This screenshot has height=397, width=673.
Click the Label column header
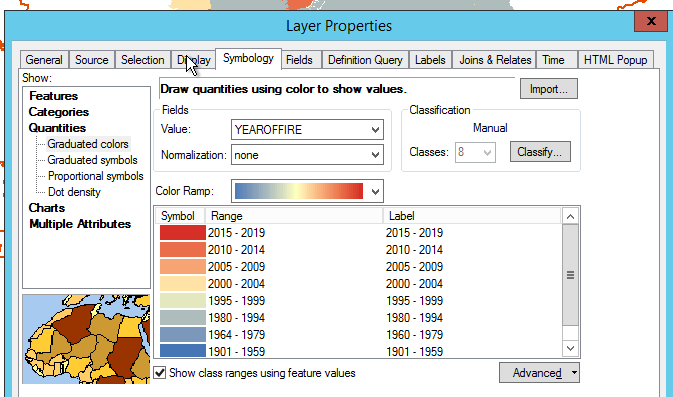coord(472,215)
